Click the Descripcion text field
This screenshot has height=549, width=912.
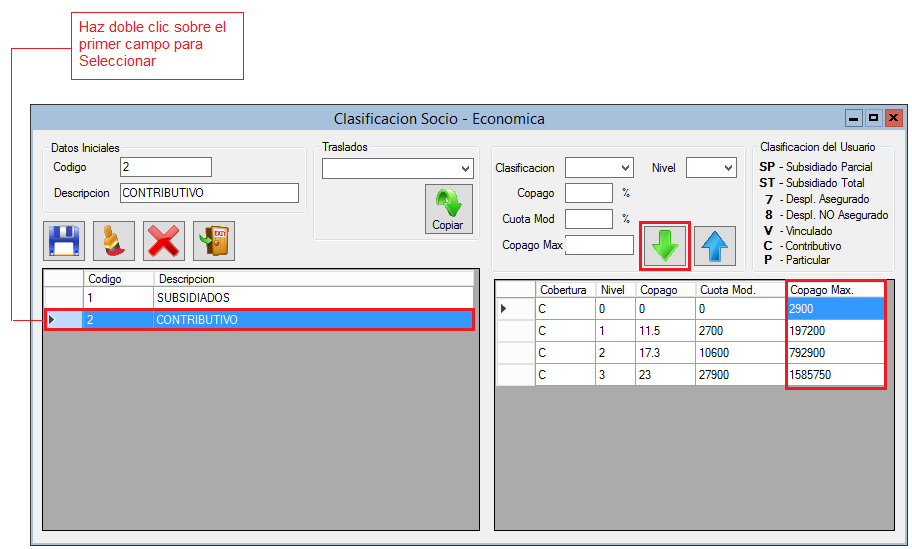point(209,193)
